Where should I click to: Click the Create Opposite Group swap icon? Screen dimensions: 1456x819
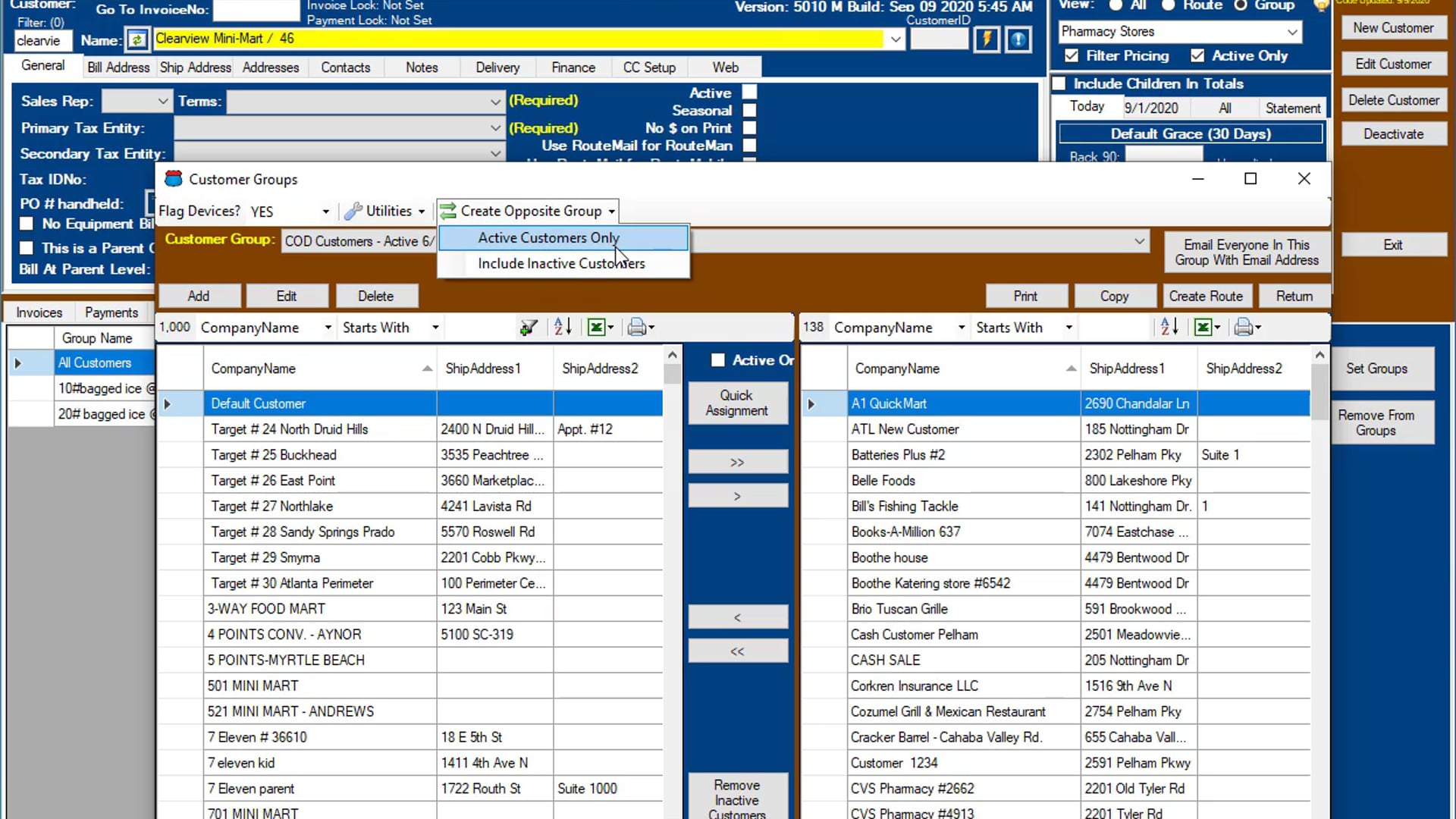(448, 211)
